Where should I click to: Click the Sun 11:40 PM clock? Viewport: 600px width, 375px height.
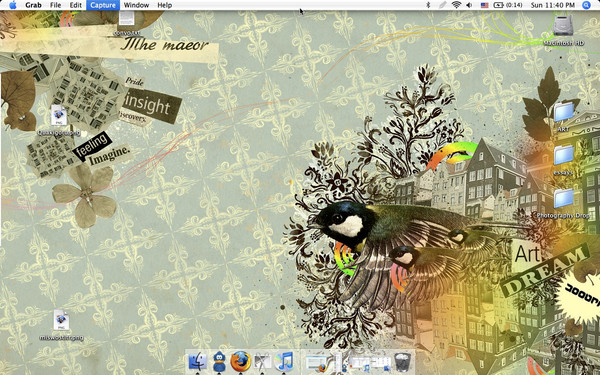click(x=553, y=5)
